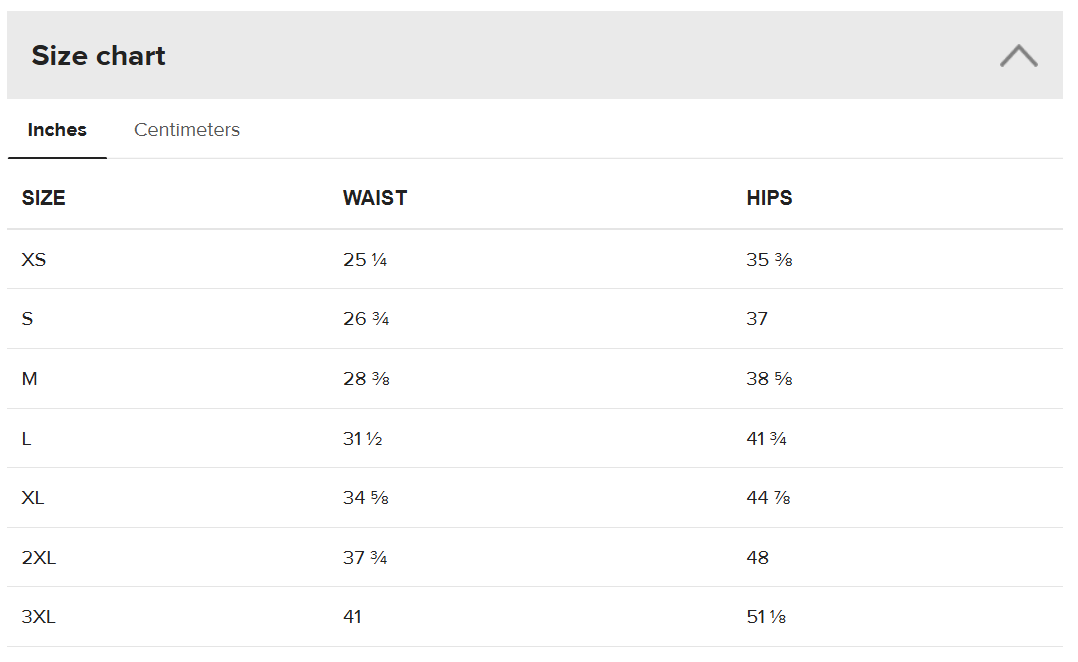Click the SIZE column header
Image resolution: width=1078 pixels, height=662 pixels.
point(43,198)
